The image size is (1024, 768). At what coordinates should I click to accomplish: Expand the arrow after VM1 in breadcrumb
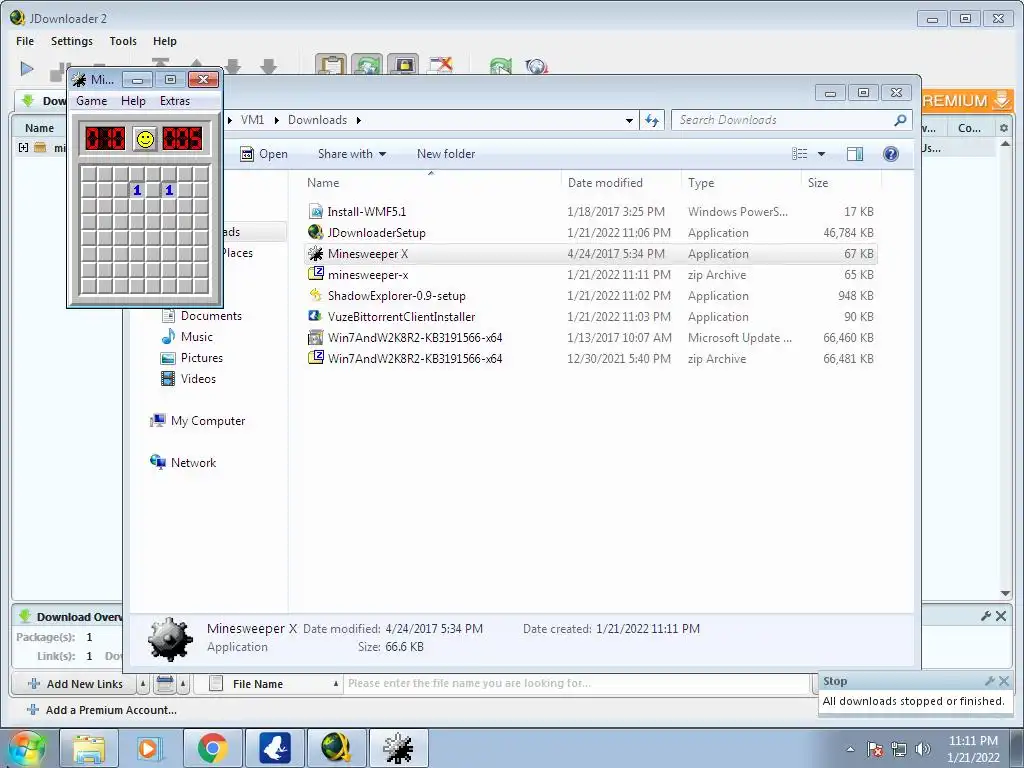click(276, 120)
